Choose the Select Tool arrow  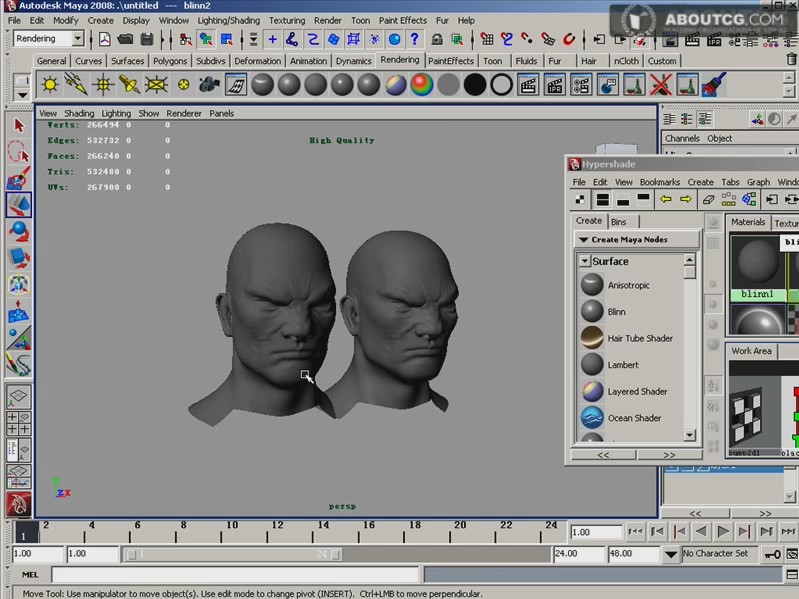pos(19,125)
